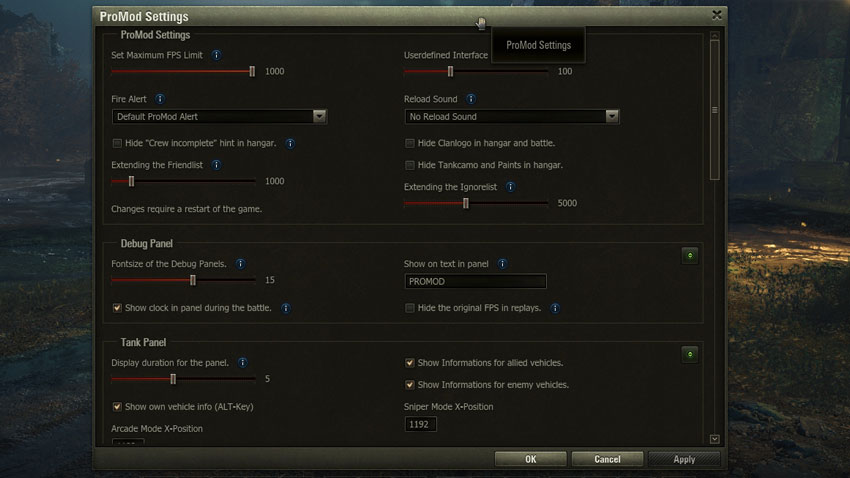Click info icon next to Reload Sound
850x478 pixels.
coord(471,99)
